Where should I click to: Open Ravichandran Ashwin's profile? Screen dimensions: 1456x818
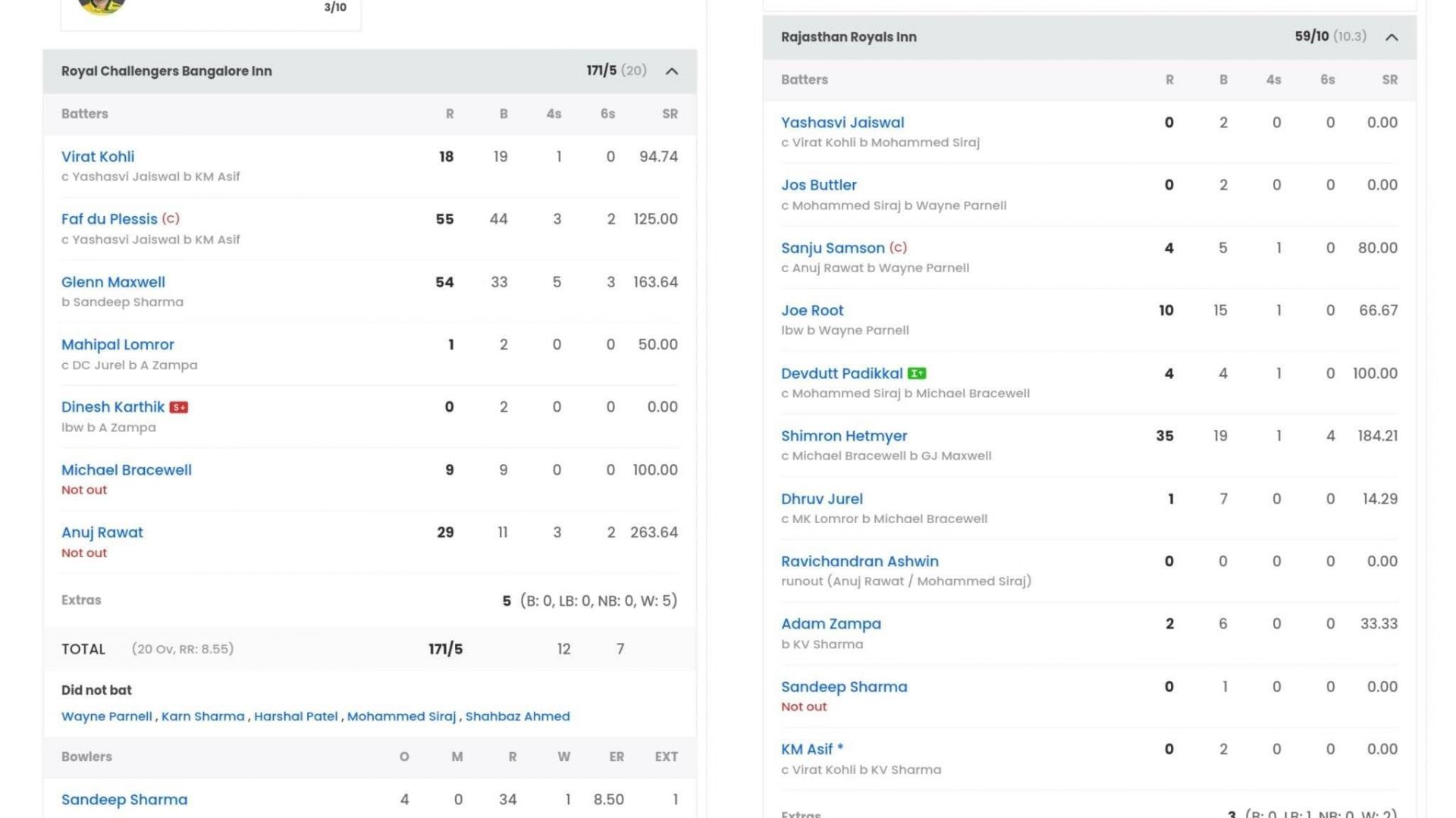tap(860, 561)
